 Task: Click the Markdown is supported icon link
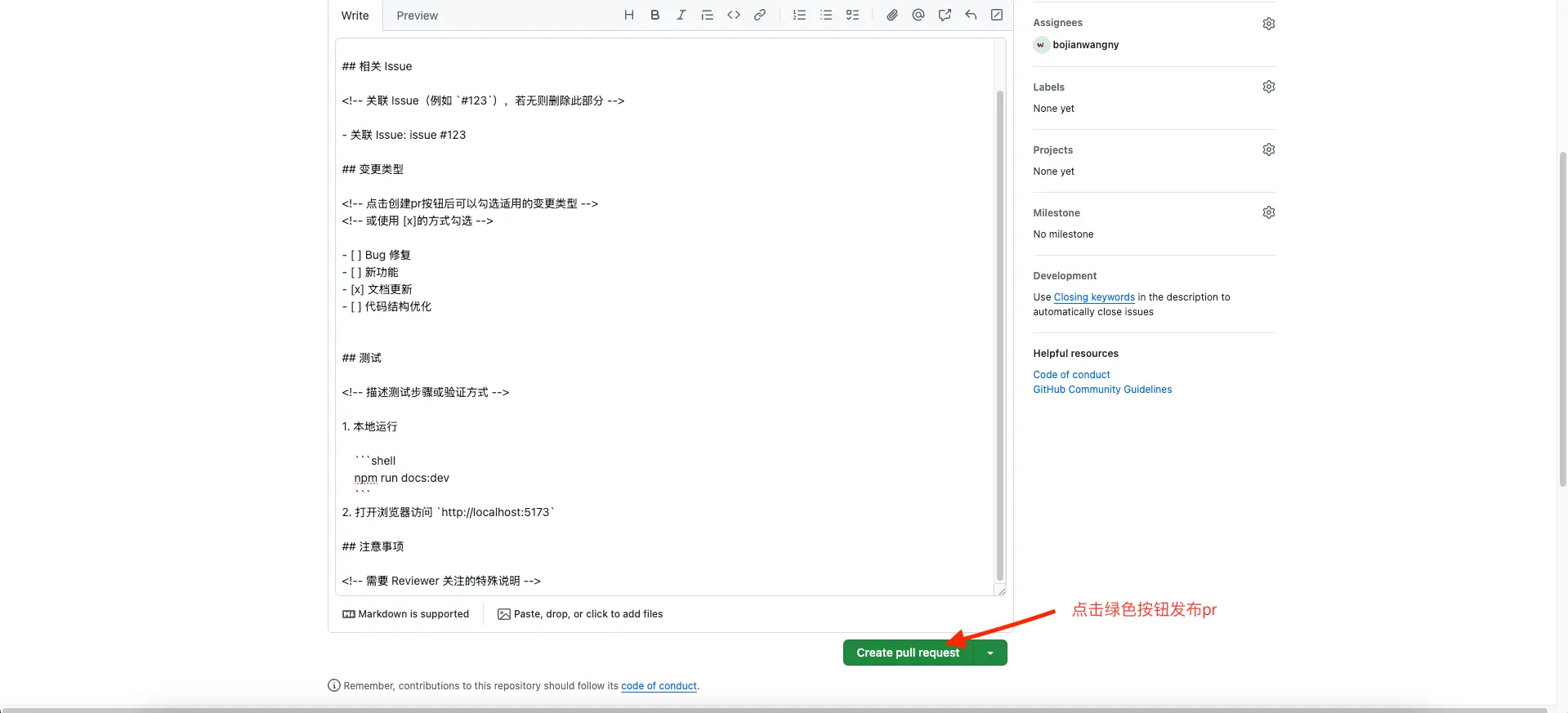click(405, 614)
